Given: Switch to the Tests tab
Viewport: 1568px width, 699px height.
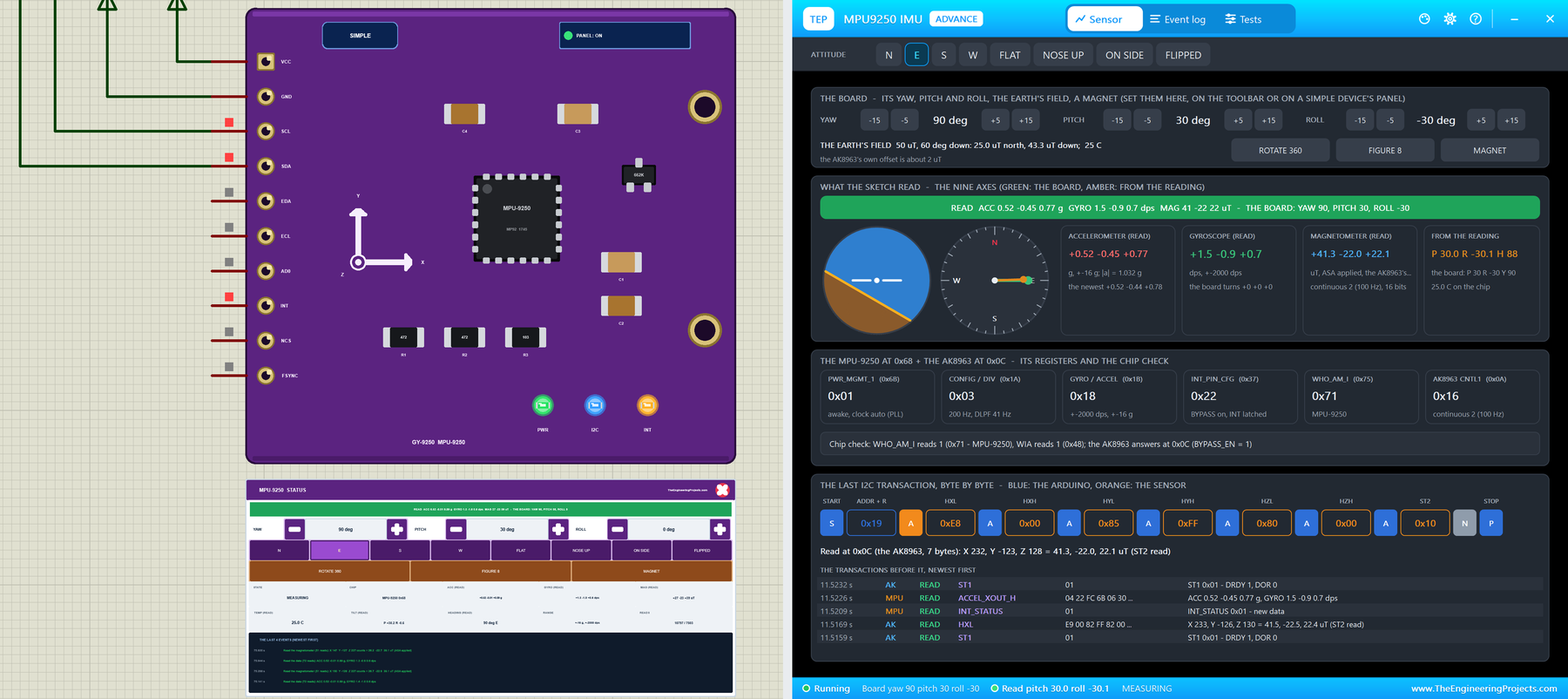Looking at the screenshot, I should (1244, 19).
